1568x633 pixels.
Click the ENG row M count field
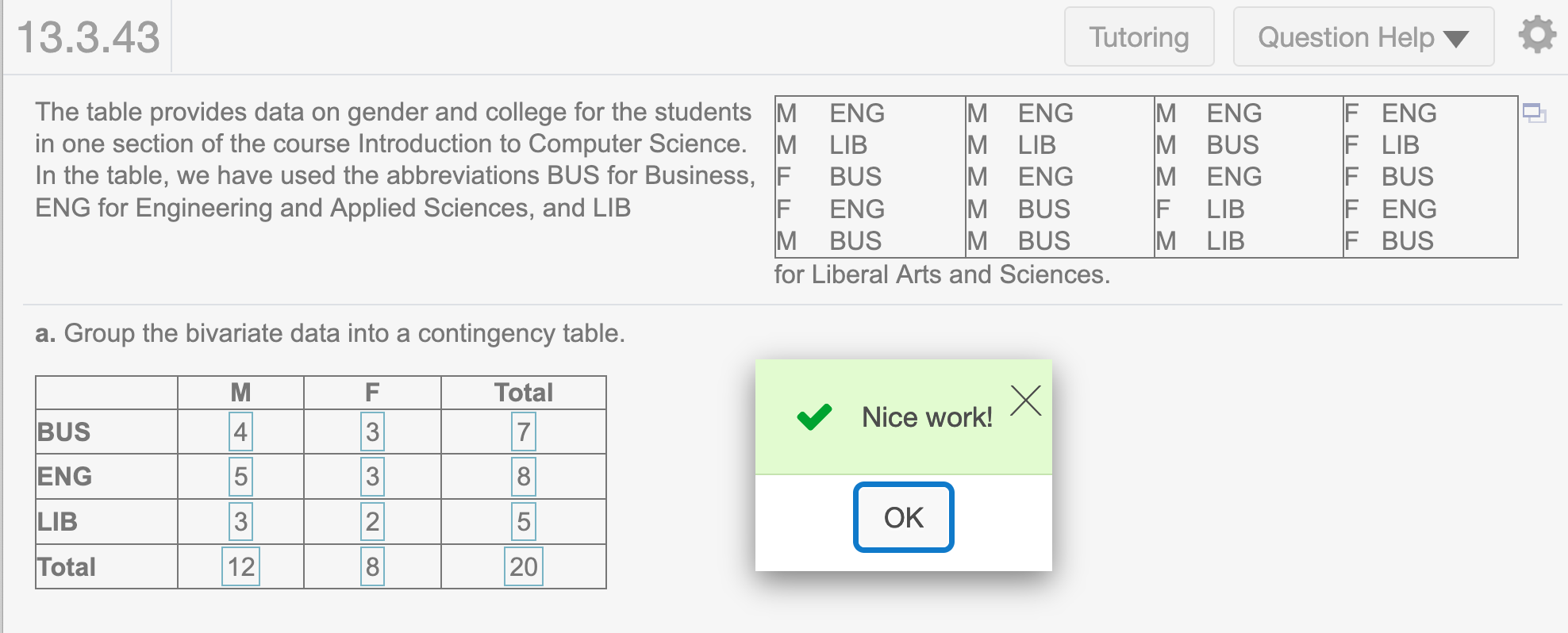click(x=240, y=477)
